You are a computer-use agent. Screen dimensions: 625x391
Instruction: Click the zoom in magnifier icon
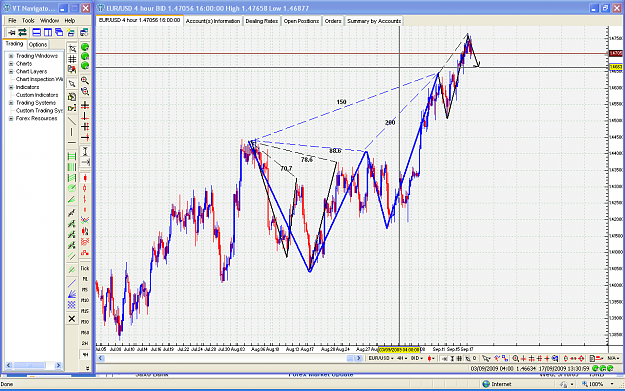85,81
